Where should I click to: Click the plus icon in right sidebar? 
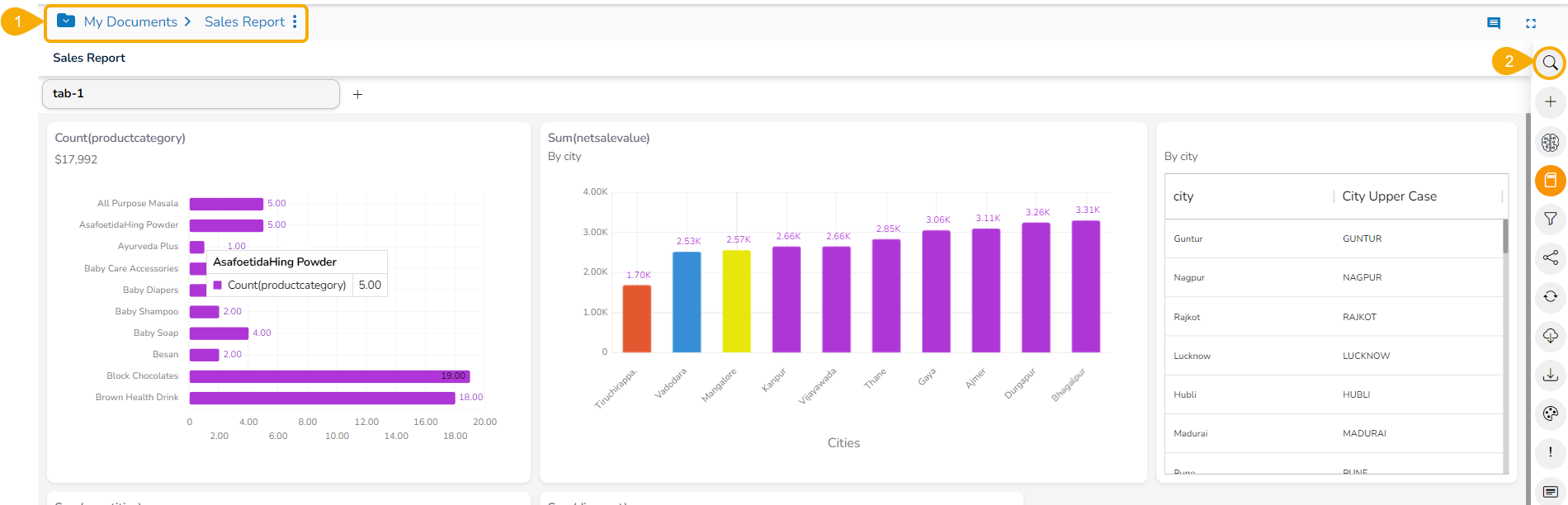tap(1550, 101)
